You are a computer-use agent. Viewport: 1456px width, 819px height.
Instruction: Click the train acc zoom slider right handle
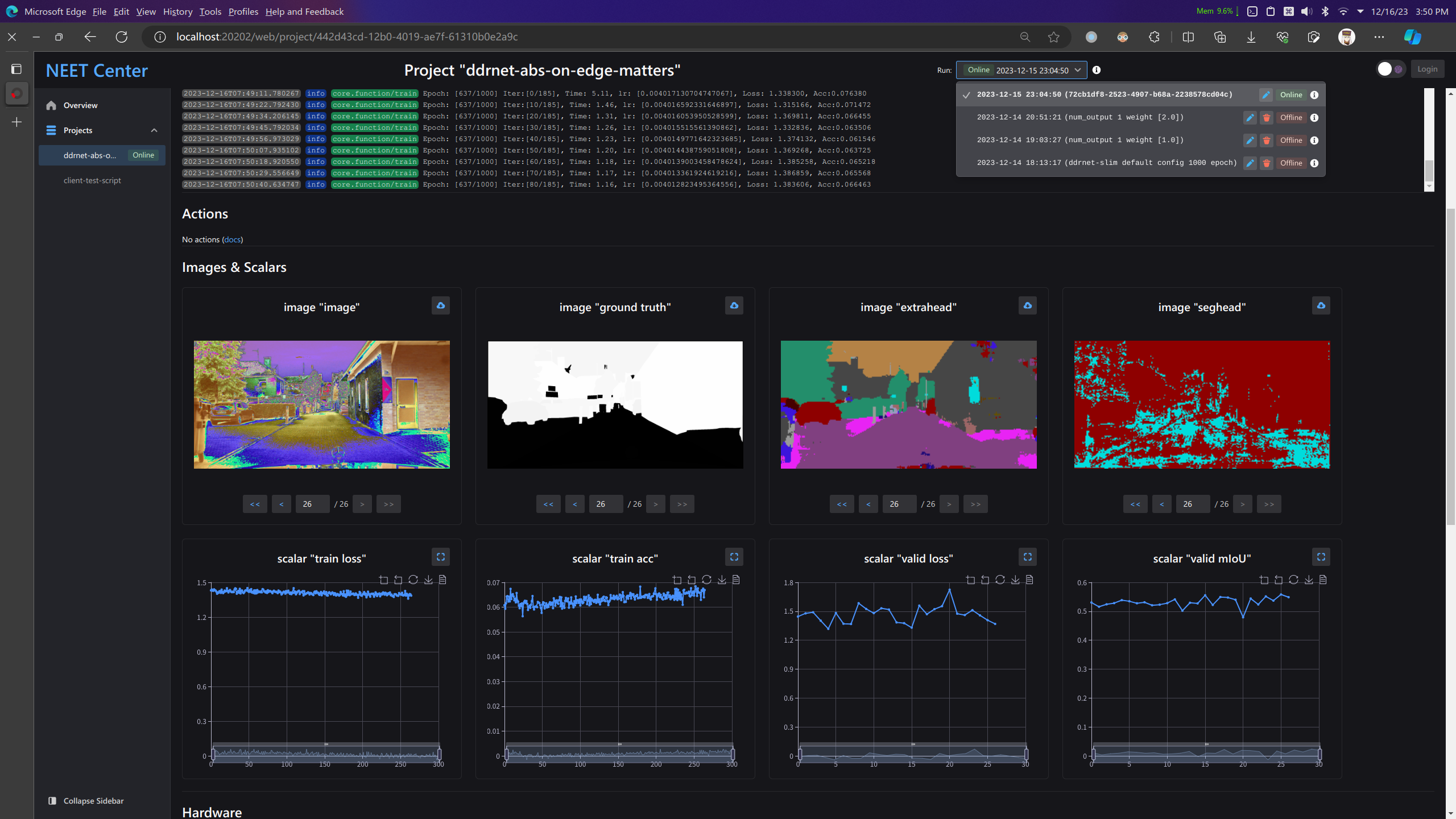(733, 755)
